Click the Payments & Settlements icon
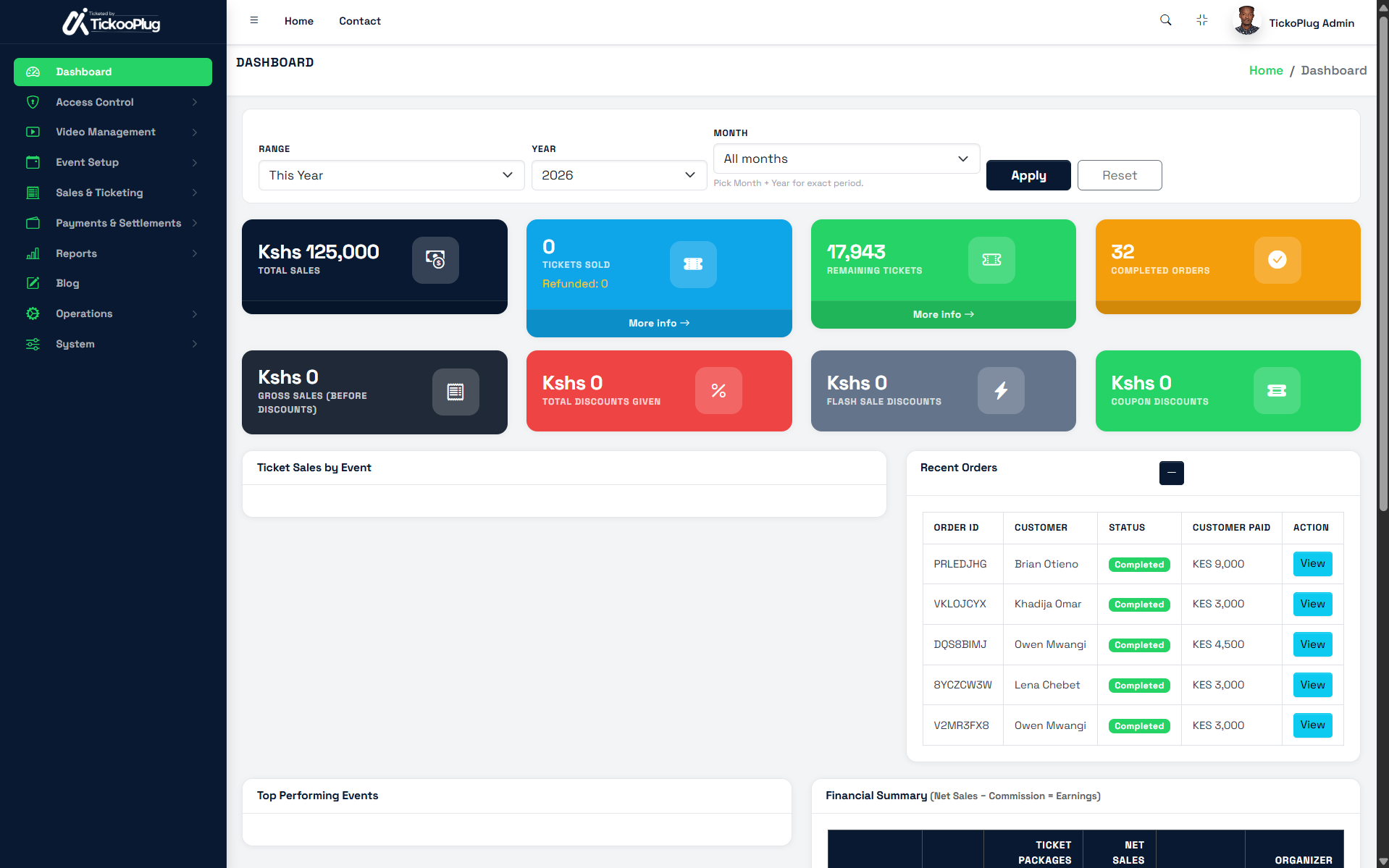This screenshot has height=868, width=1389. 33,223
